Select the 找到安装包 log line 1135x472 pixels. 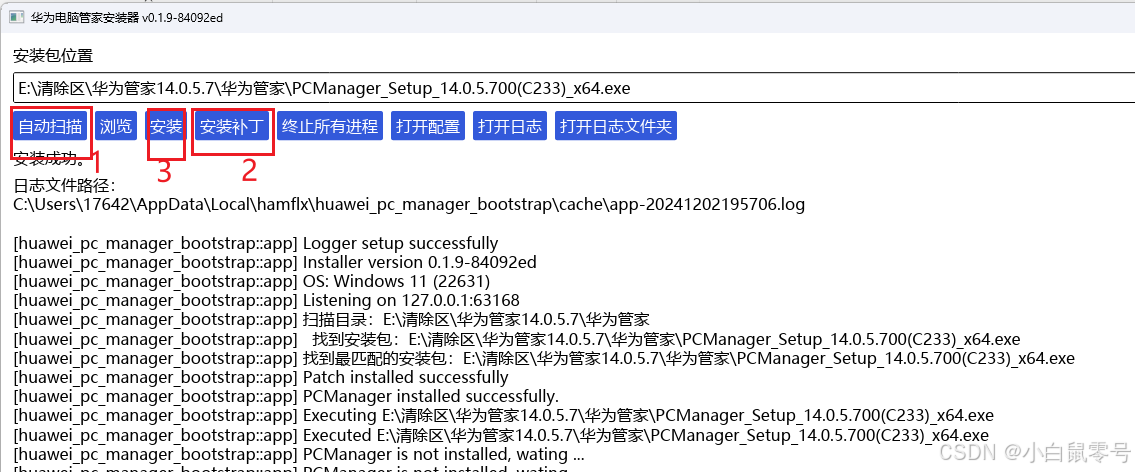[x=517, y=339]
